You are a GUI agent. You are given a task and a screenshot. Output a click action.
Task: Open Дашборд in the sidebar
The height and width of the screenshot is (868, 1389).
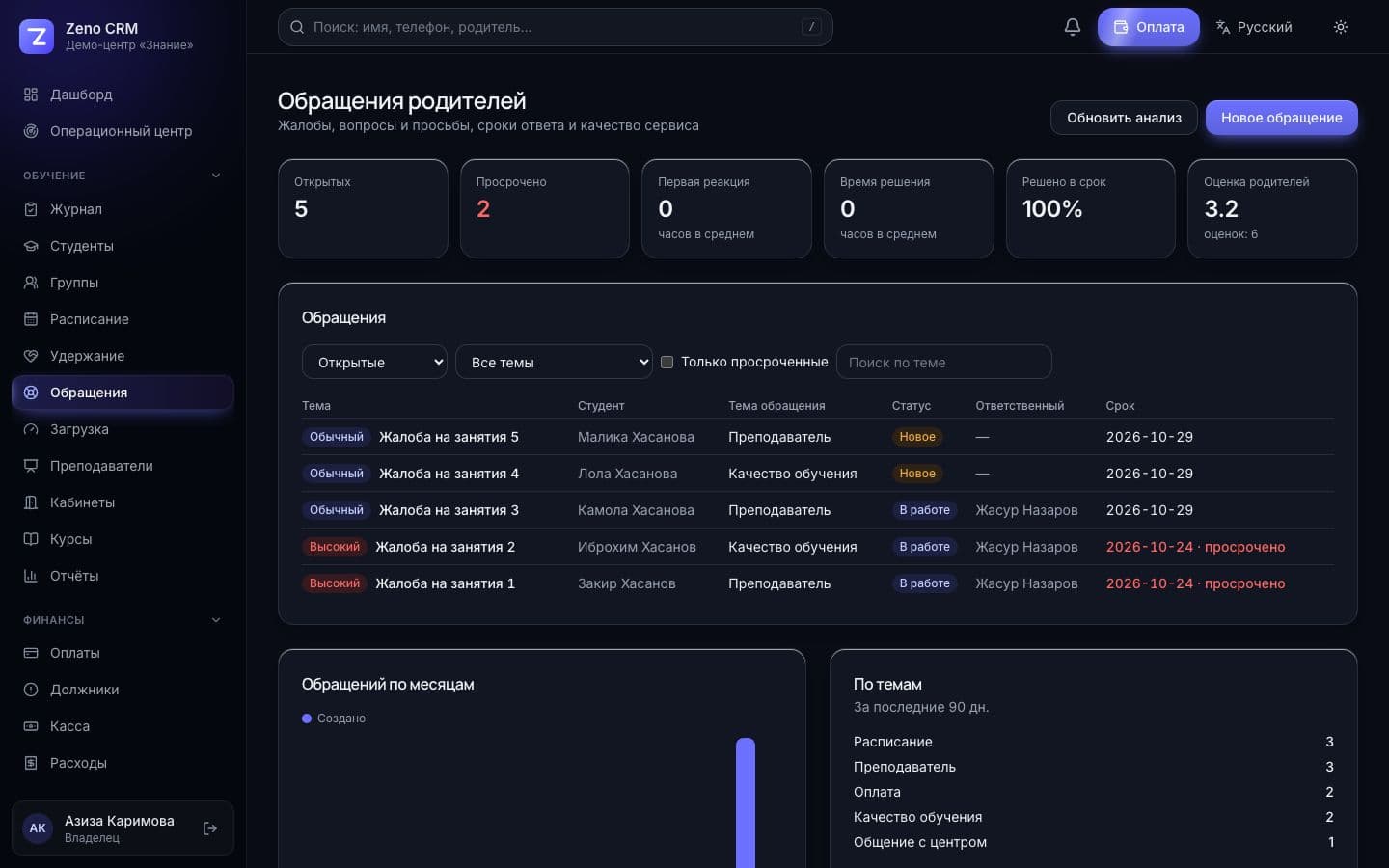coord(123,95)
